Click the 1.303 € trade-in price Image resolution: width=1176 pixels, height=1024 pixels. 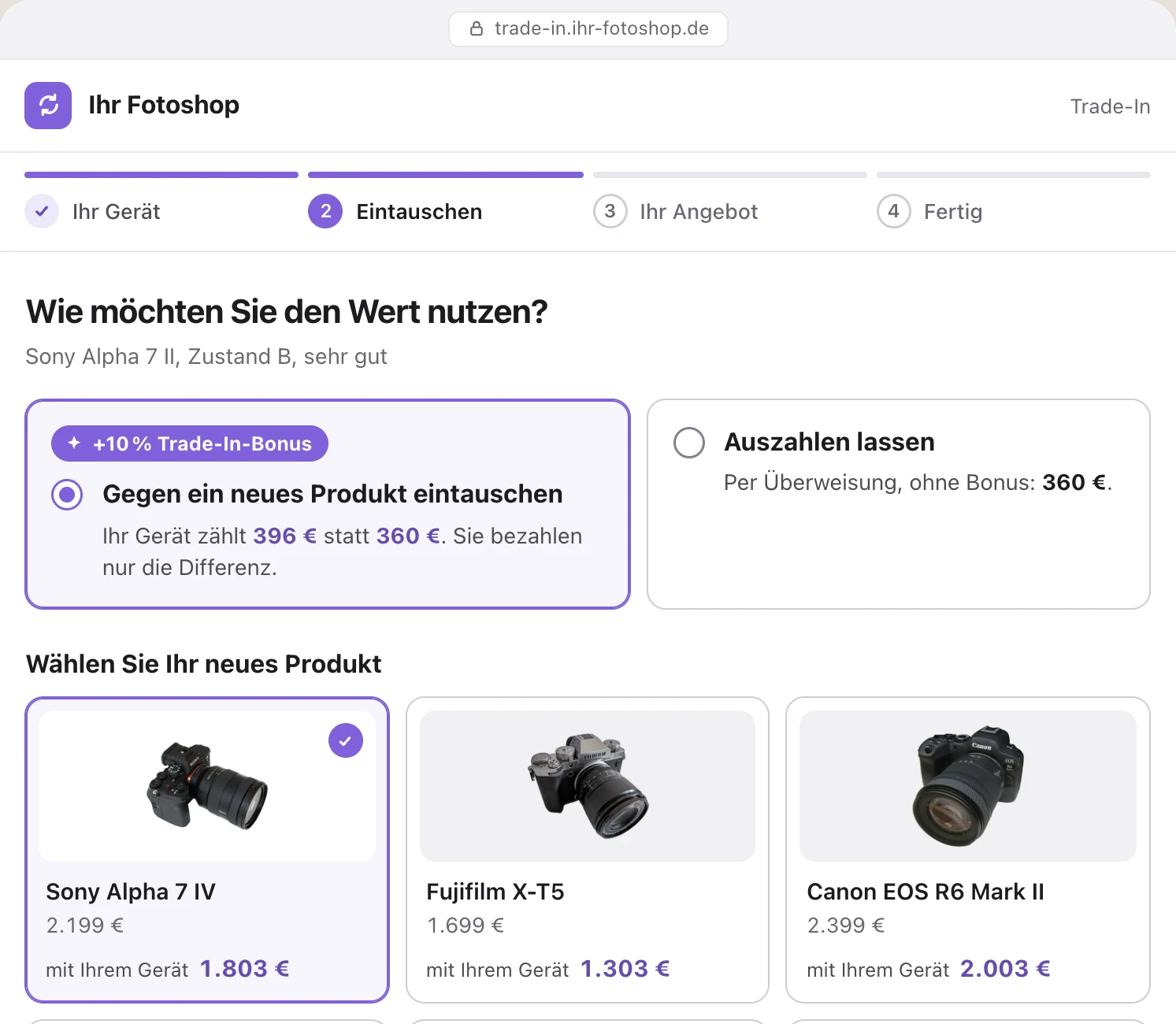tap(625, 968)
